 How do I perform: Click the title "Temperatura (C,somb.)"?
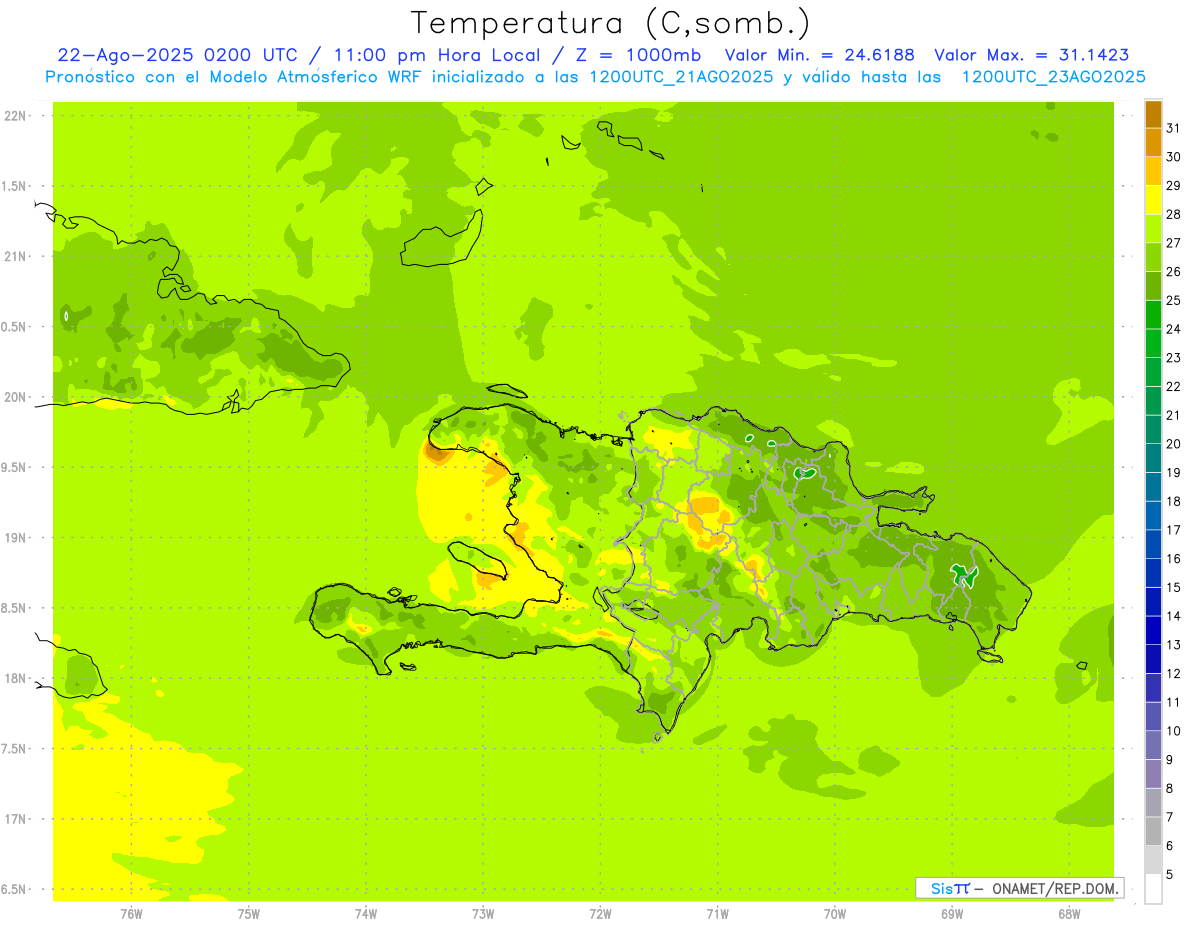click(611, 23)
